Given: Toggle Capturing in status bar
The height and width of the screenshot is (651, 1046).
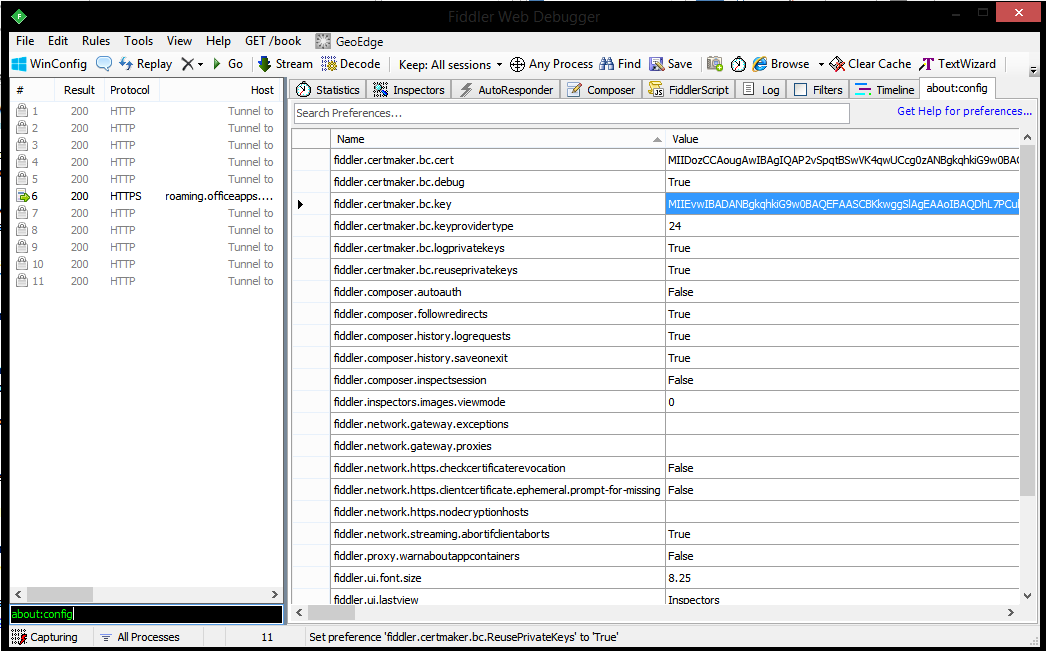Looking at the screenshot, I should pyautogui.click(x=45, y=637).
